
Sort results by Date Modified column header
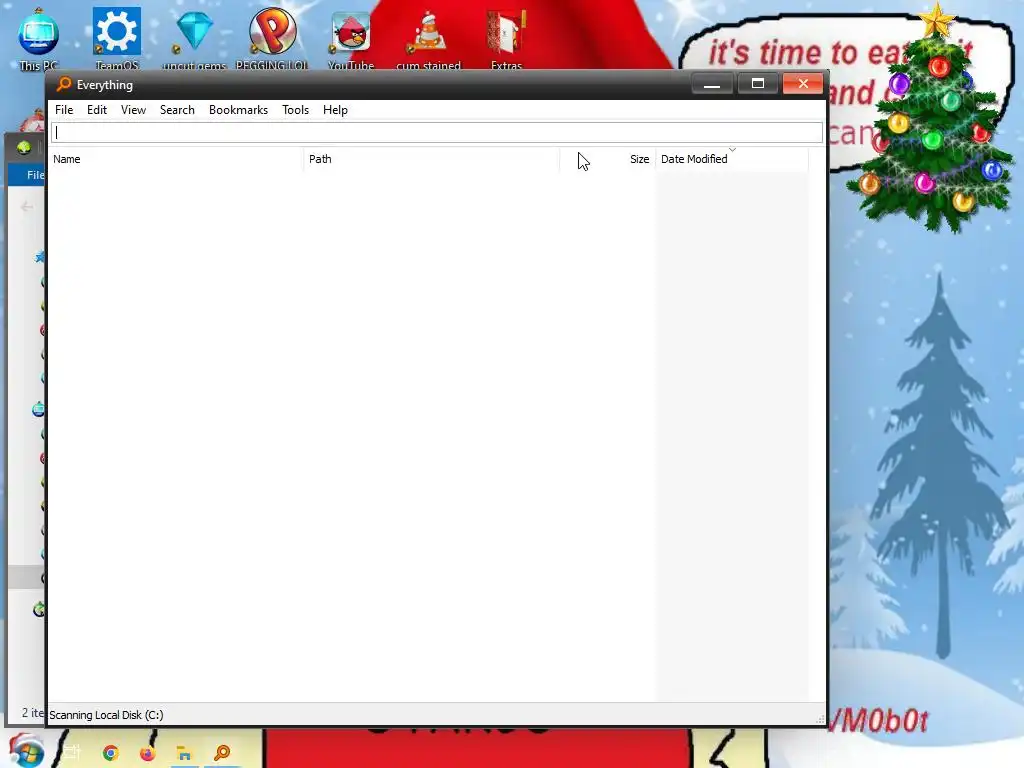(732, 159)
